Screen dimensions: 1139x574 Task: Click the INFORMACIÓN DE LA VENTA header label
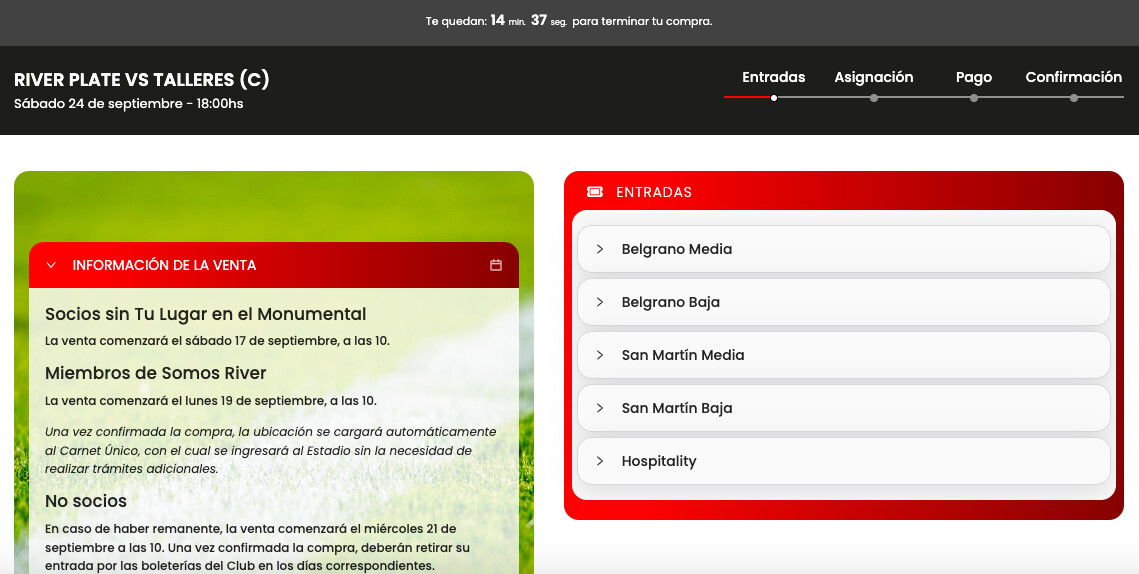pos(164,265)
